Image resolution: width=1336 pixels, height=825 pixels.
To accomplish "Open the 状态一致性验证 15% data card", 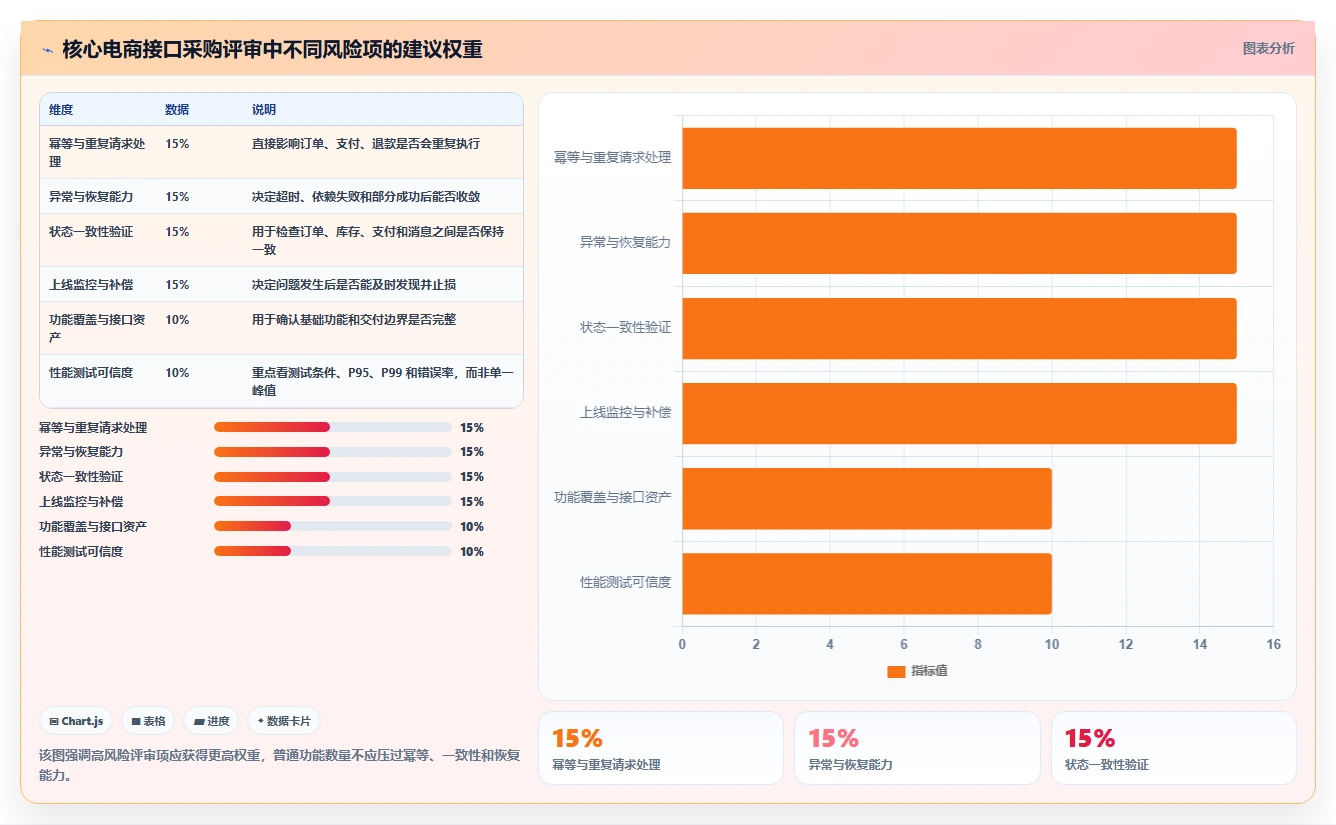I will coord(1173,748).
